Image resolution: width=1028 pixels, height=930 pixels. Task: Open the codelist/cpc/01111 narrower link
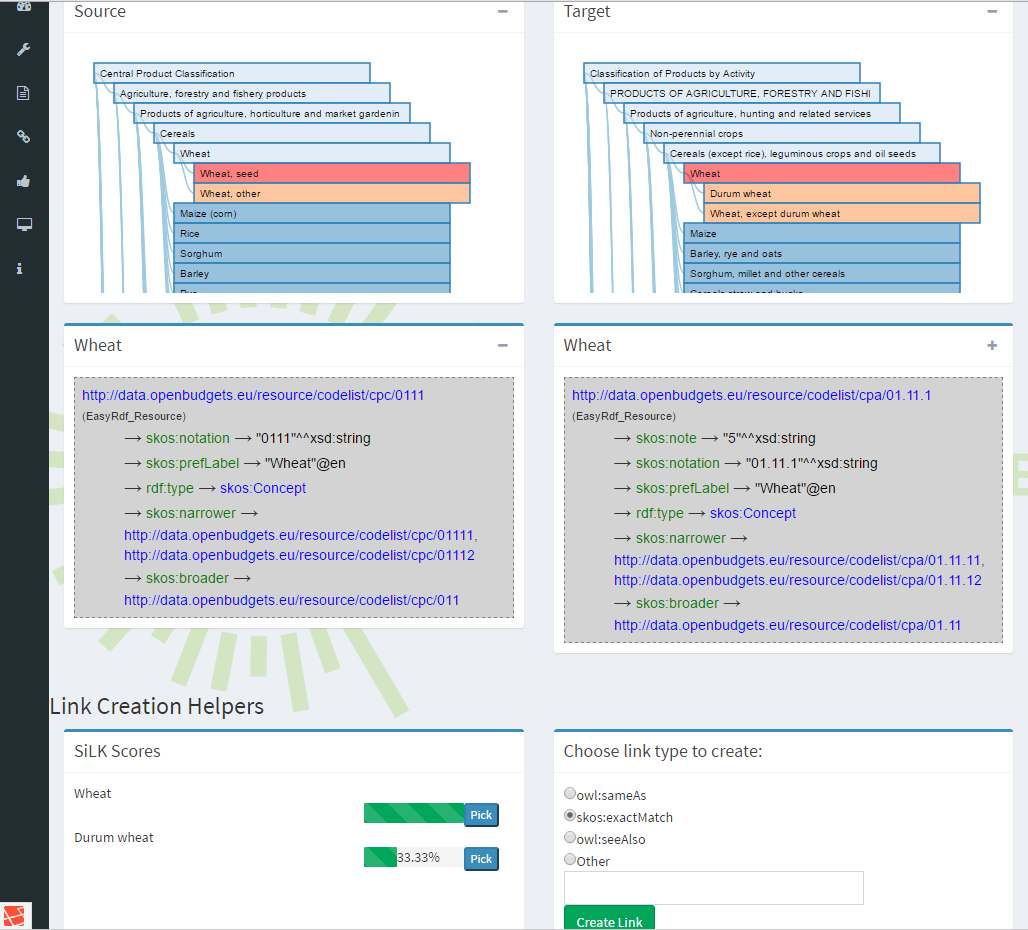click(x=300, y=535)
